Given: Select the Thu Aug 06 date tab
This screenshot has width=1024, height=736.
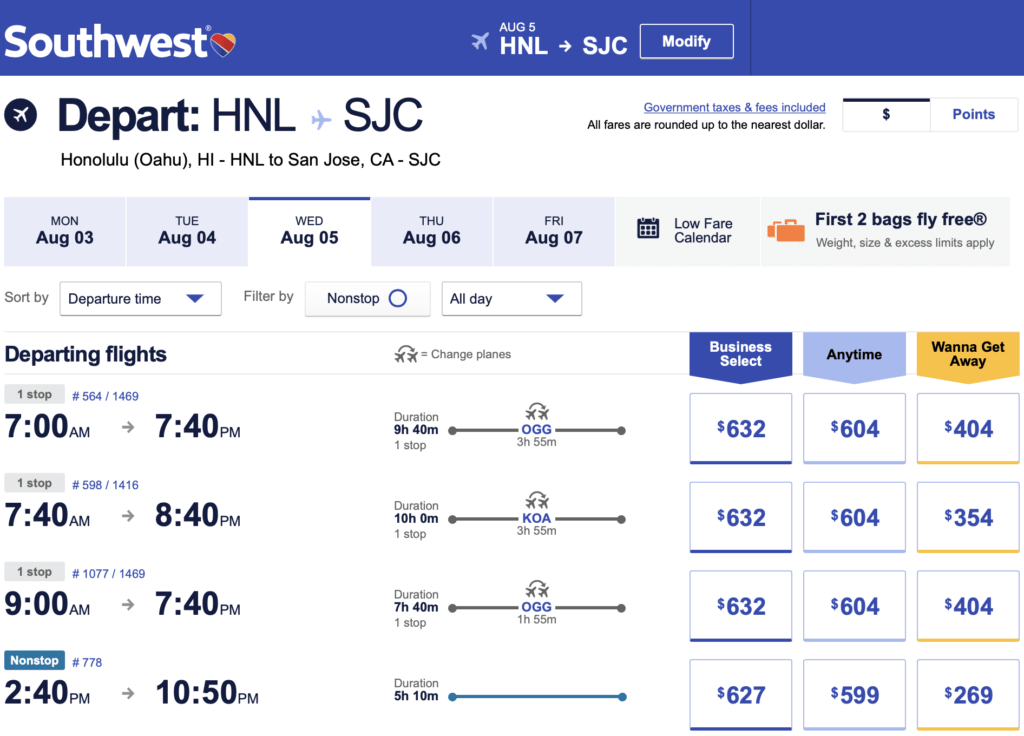Looking at the screenshot, I should 432,231.
